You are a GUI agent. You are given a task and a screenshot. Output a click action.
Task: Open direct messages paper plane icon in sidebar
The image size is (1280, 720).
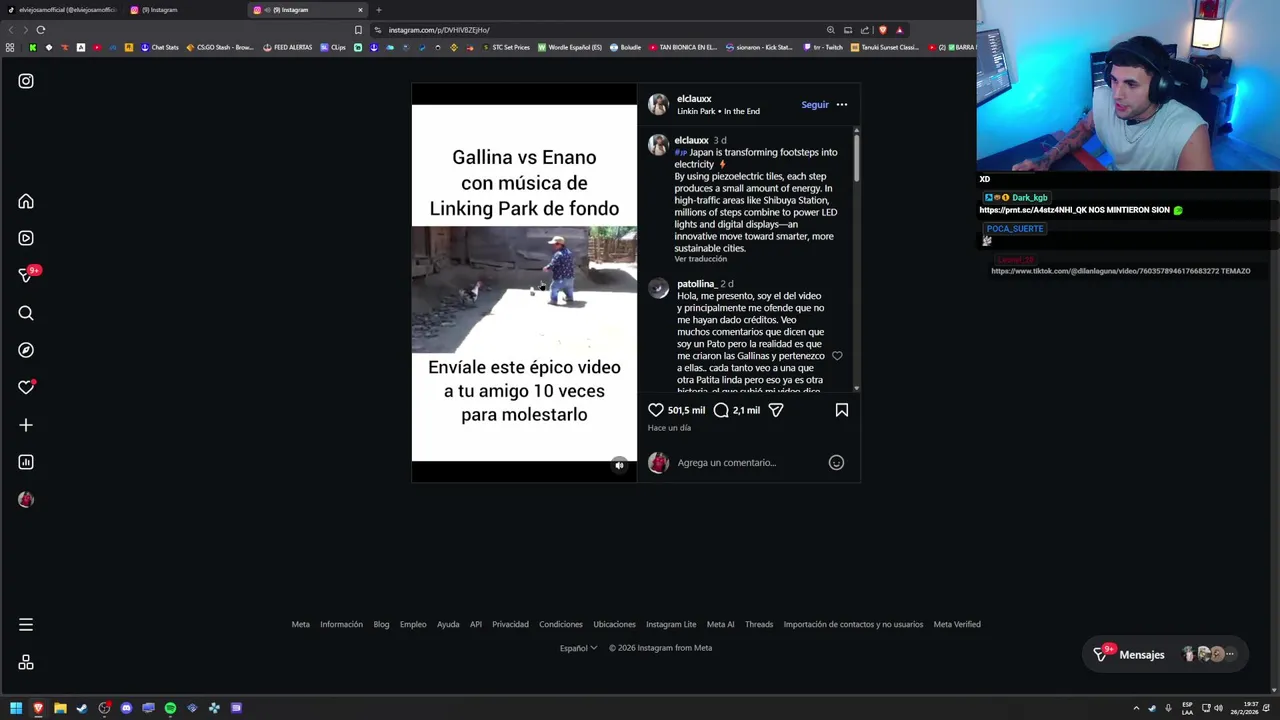pos(26,275)
